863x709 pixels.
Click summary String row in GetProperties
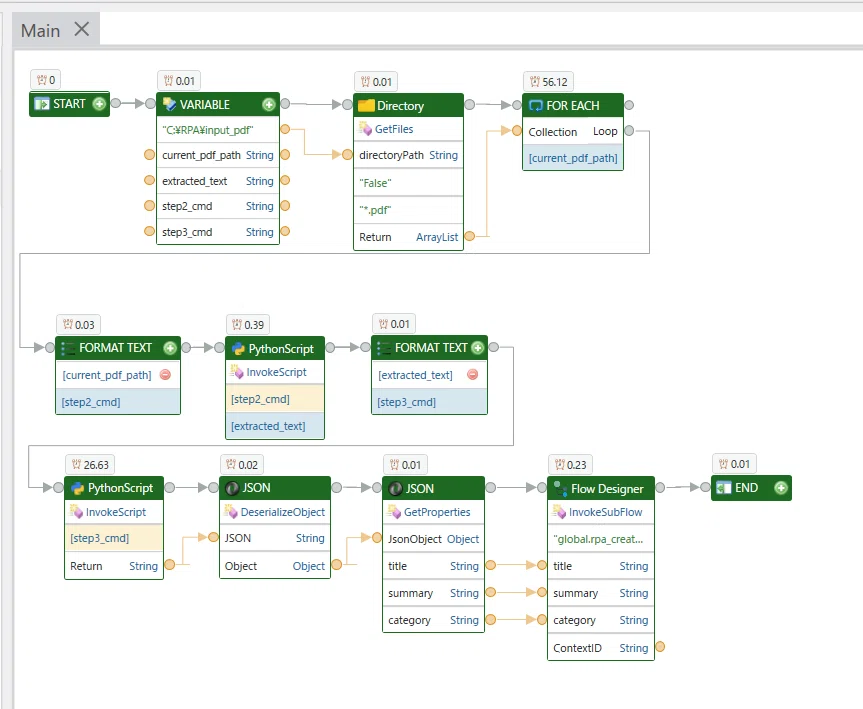[433, 593]
